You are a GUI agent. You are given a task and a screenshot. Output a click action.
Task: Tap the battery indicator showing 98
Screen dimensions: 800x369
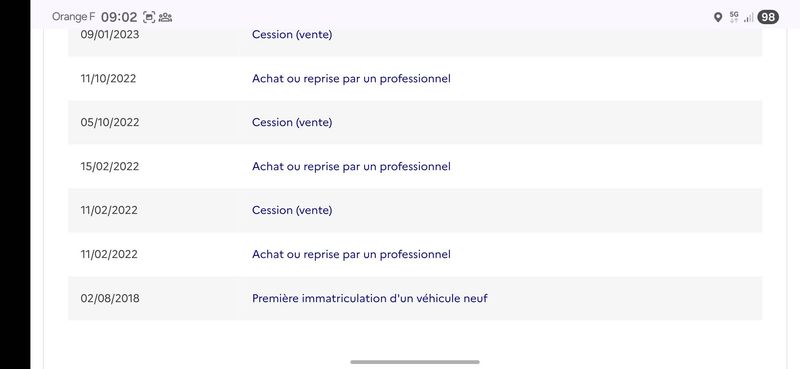(768, 17)
